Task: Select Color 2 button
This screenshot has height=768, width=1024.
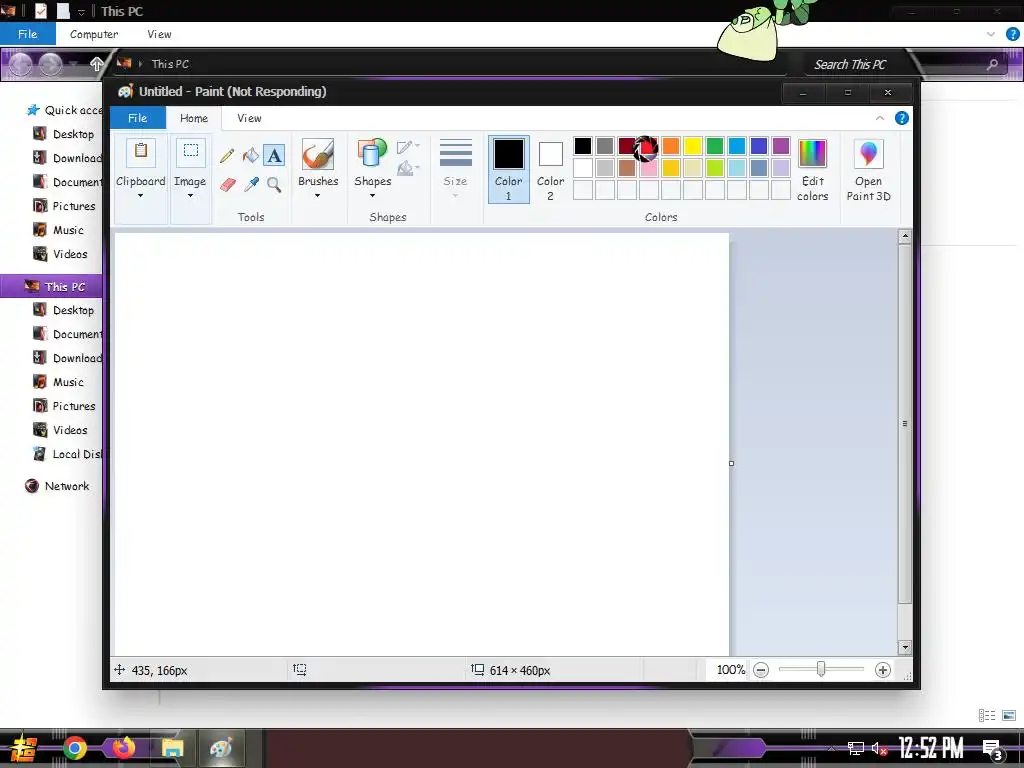Action: point(551,170)
